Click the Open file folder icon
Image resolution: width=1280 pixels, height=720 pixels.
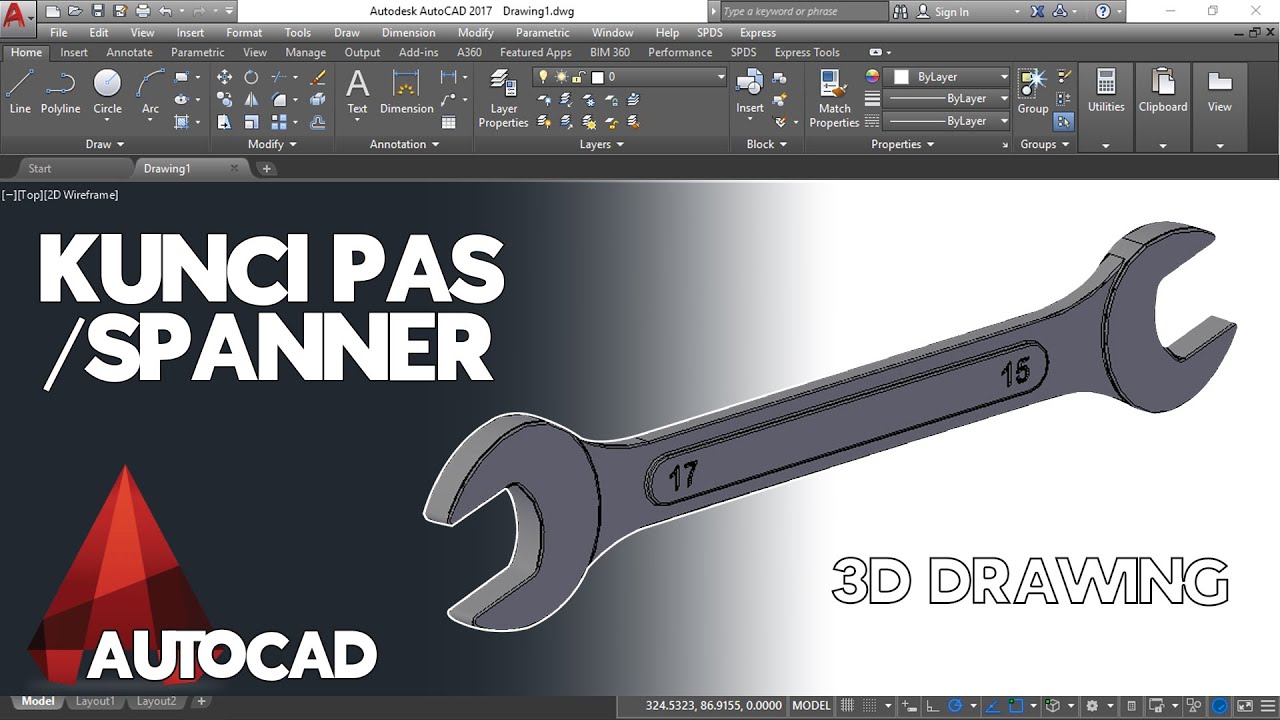coord(75,12)
